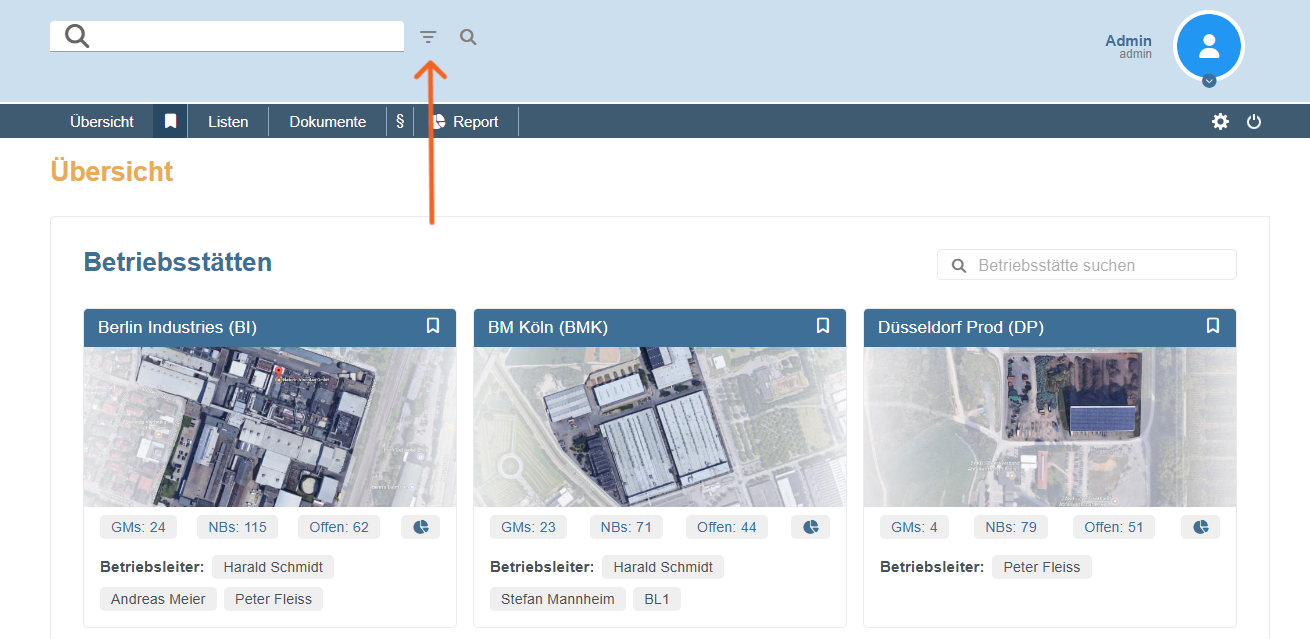Open the Report menu item
The image size is (1310, 639).
tap(466, 122)
